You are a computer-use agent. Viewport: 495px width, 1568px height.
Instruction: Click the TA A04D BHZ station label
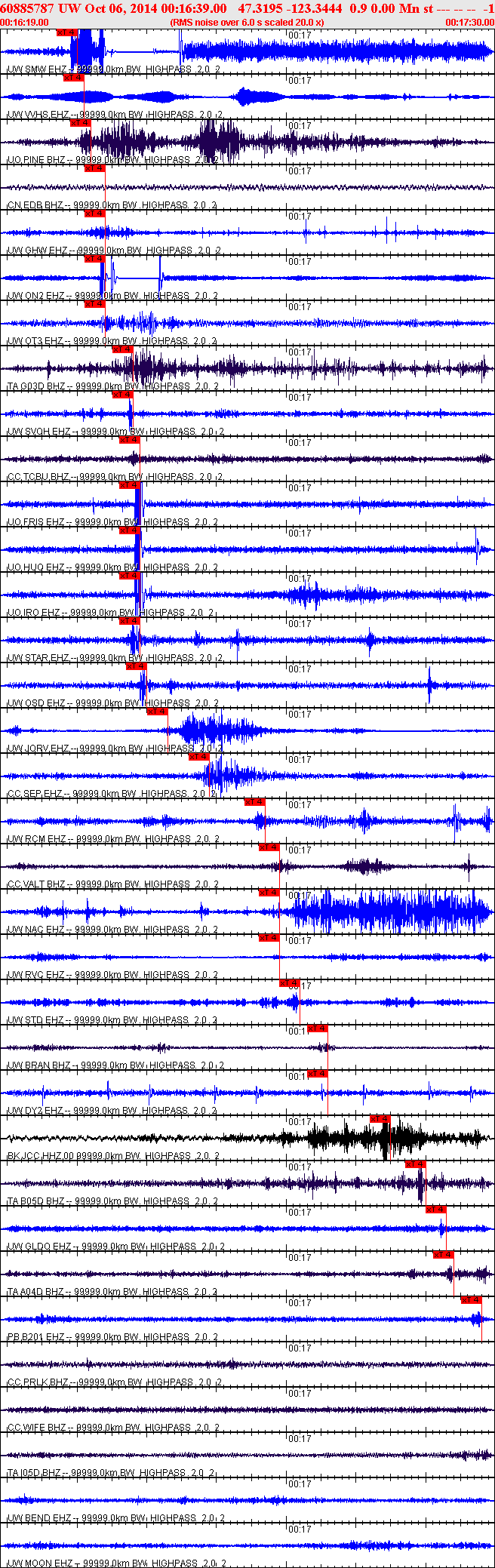tap(112, 1292)
